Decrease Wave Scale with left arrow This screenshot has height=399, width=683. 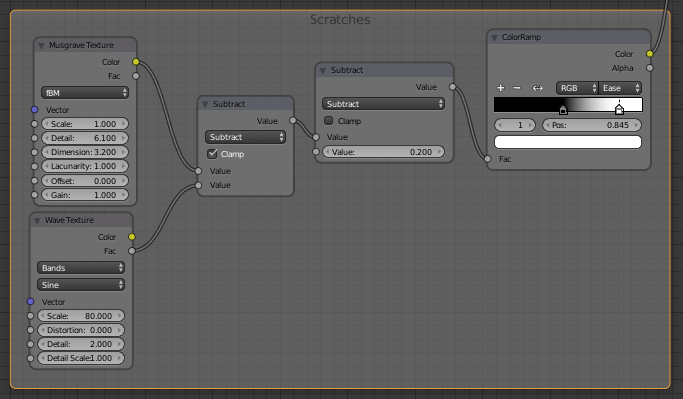(x=43, y=316)
